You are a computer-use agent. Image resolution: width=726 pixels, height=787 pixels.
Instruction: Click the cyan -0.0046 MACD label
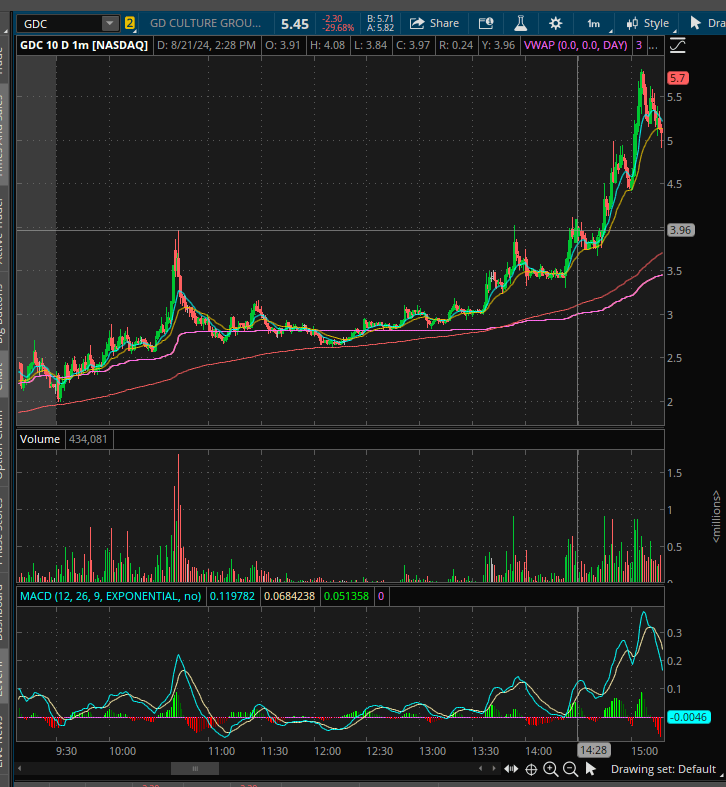coord(689,717)
